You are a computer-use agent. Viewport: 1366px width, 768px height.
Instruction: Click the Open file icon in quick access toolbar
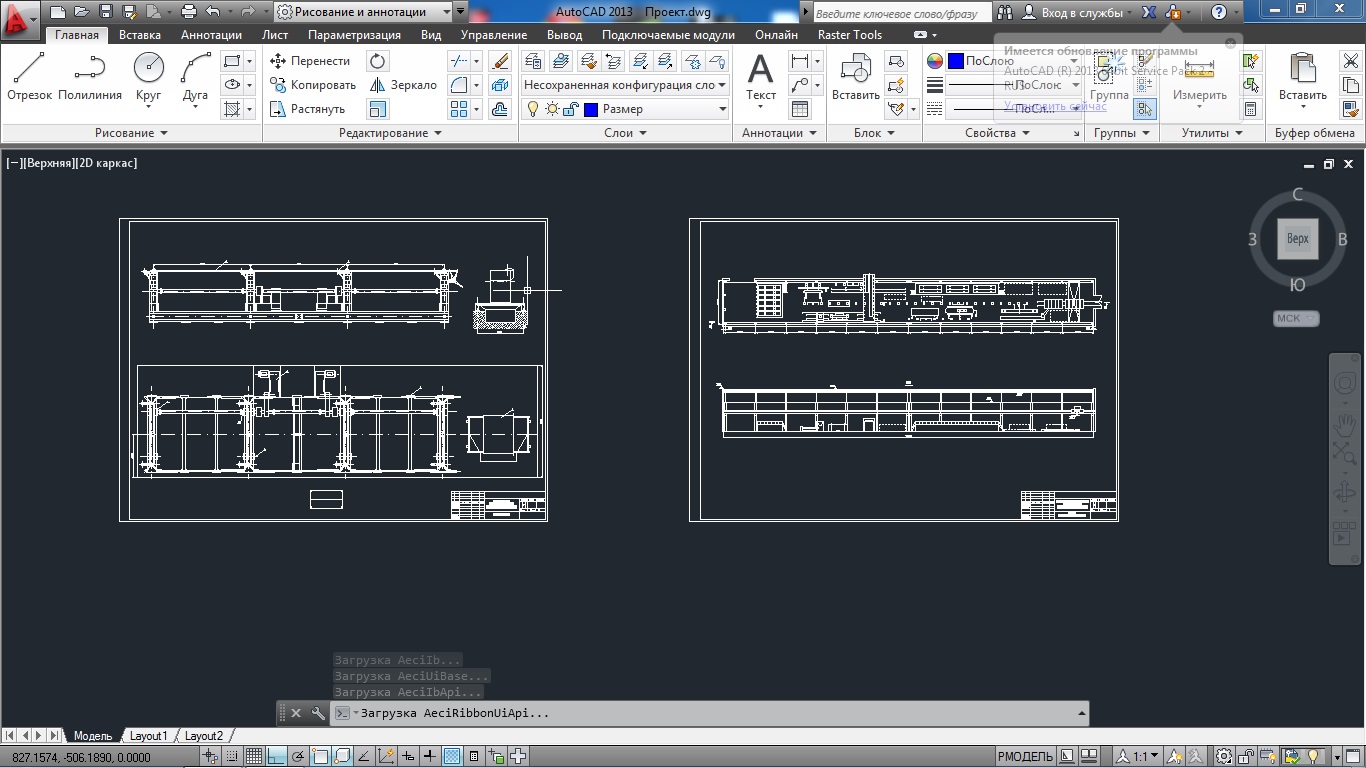[x=82, y=12]
